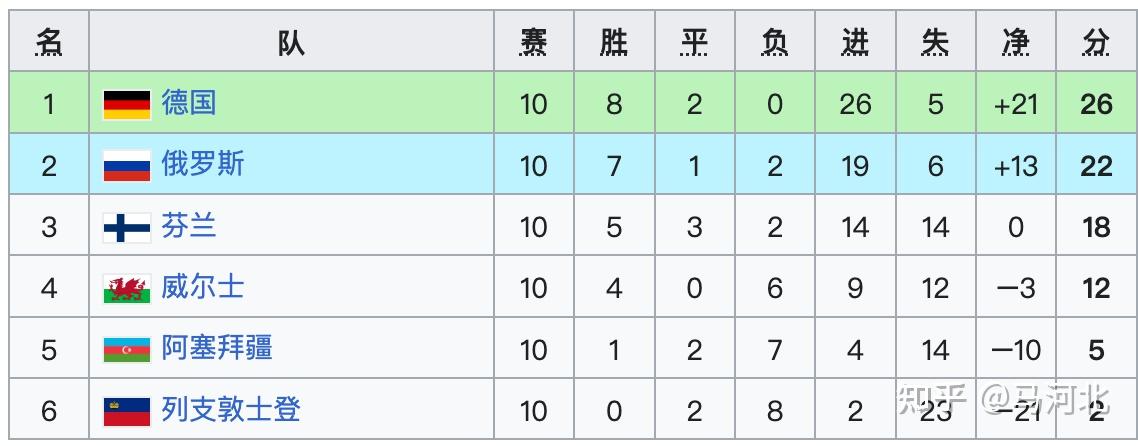Screen dimensions: 1138x446
Task: Click the 赛 matches played header
Action: [x=533, y=42]
